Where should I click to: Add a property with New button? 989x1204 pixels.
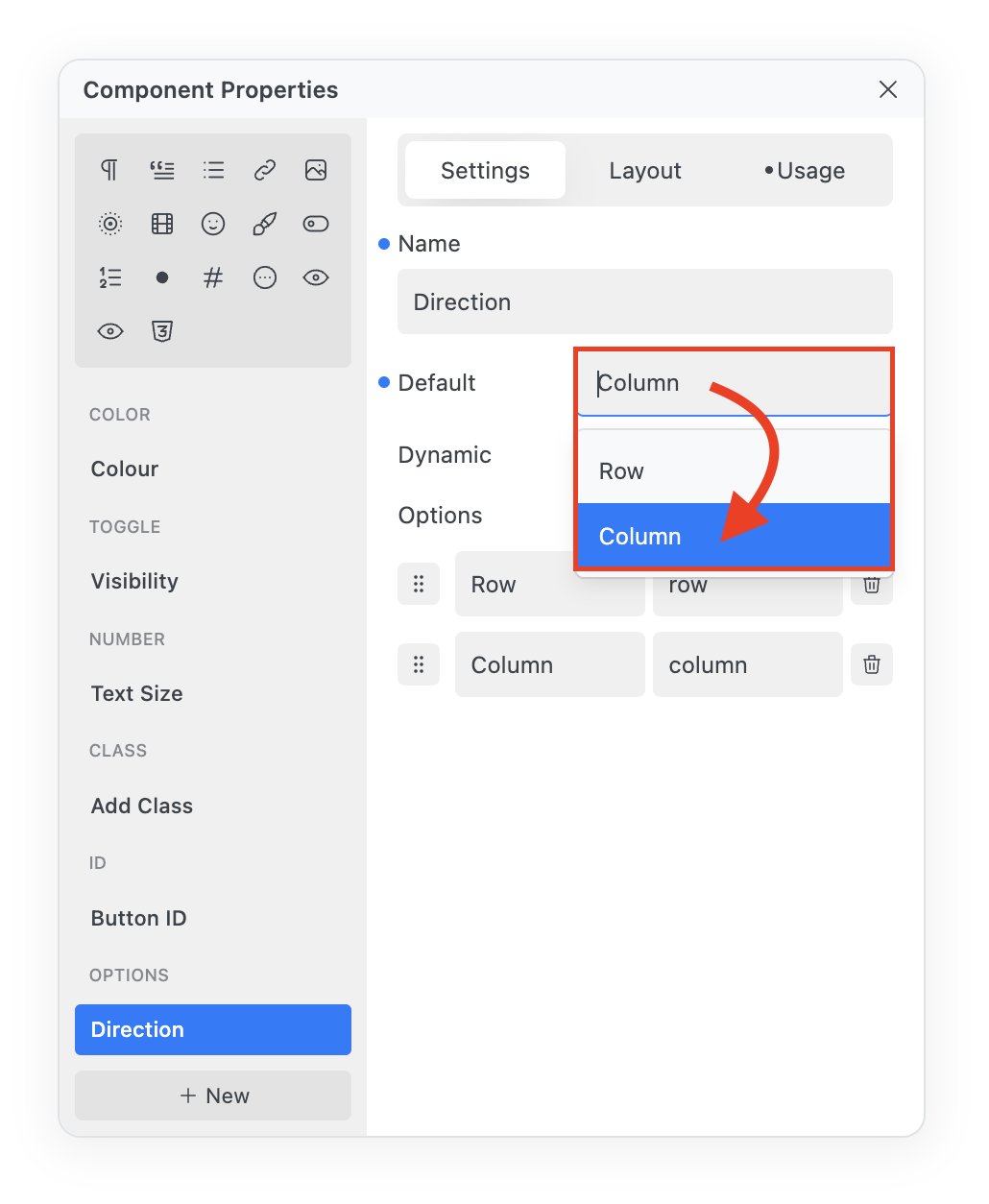tap(213, 1096)
